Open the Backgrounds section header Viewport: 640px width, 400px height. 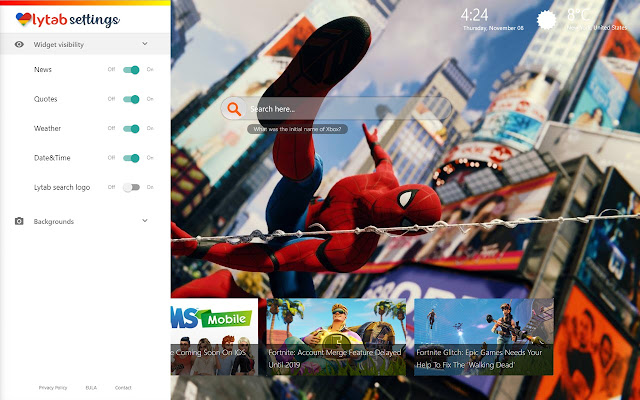pos(85,221)
